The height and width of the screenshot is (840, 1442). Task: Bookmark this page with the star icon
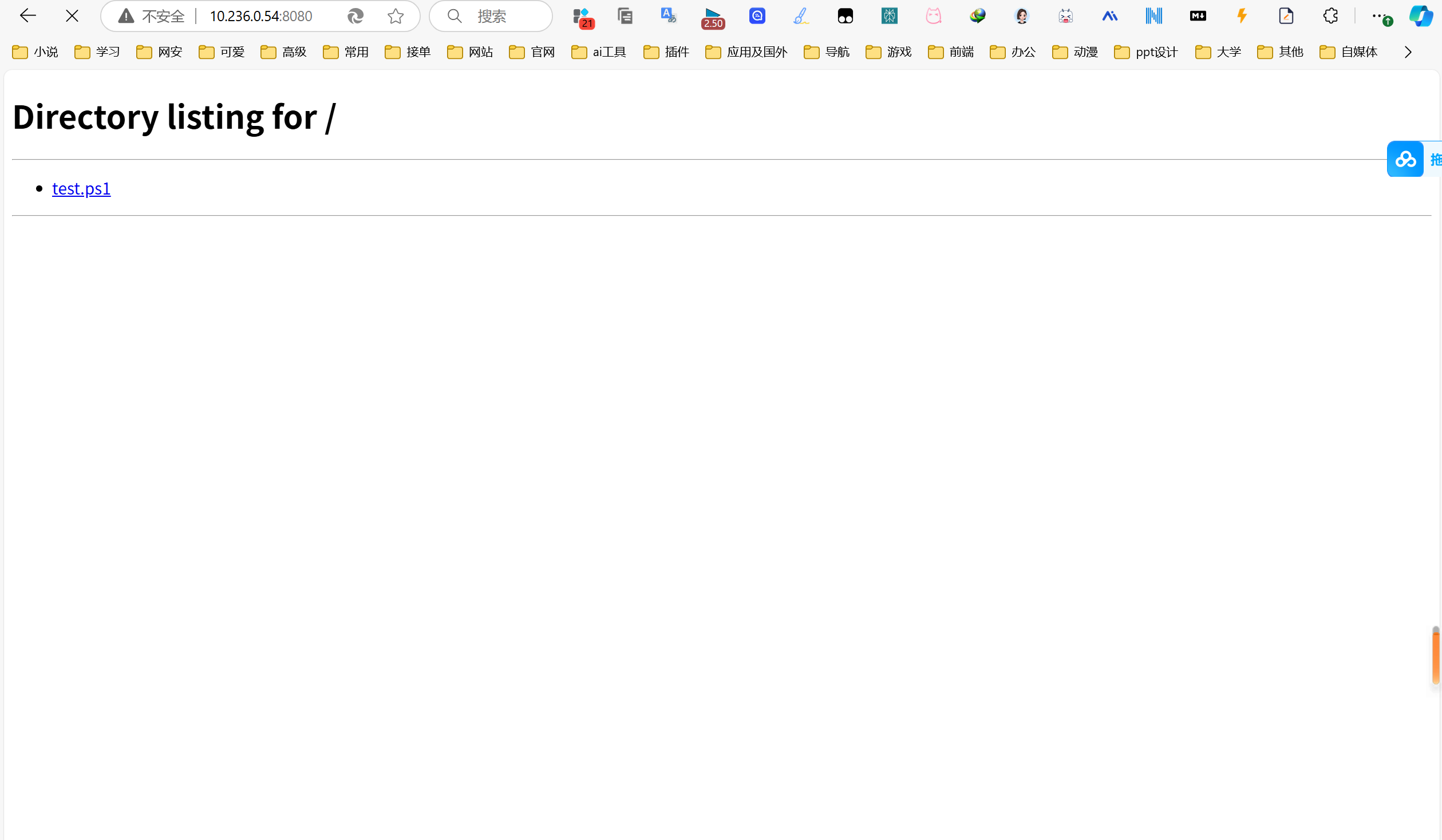(396, 16)
